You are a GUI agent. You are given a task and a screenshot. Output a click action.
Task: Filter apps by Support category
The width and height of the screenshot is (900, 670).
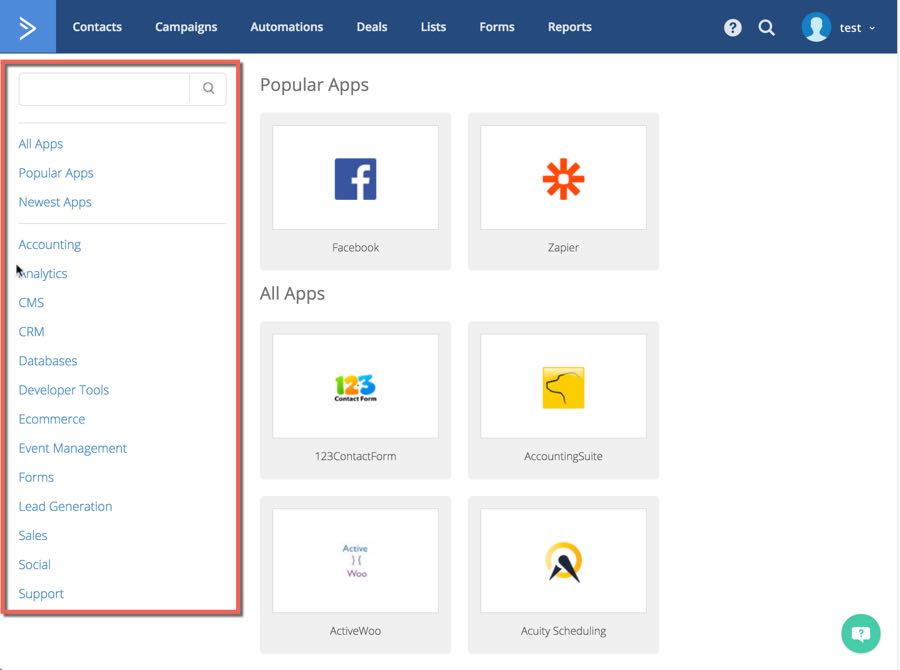click(x=41, y=594)
